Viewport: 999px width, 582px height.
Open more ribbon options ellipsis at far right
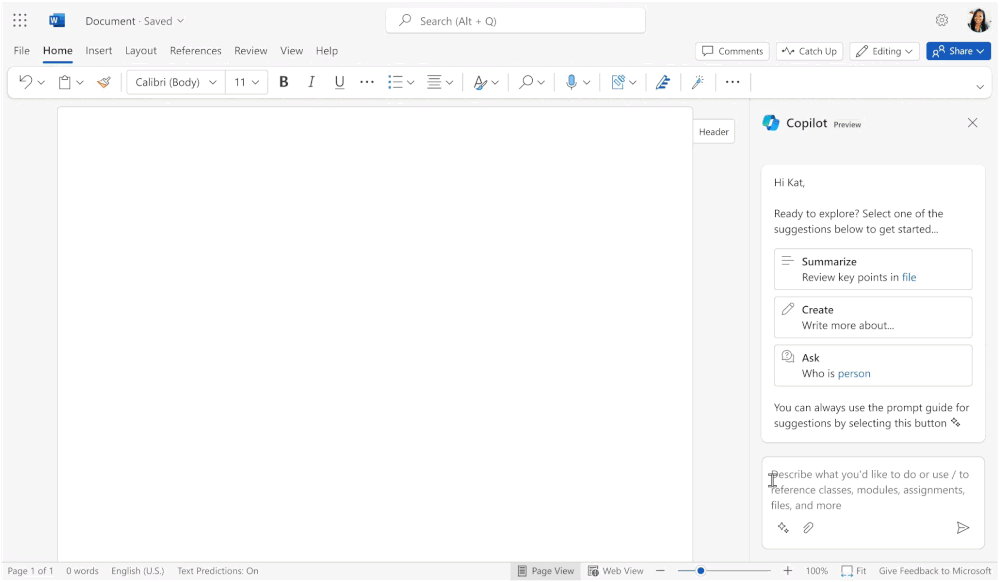(733, 82)
